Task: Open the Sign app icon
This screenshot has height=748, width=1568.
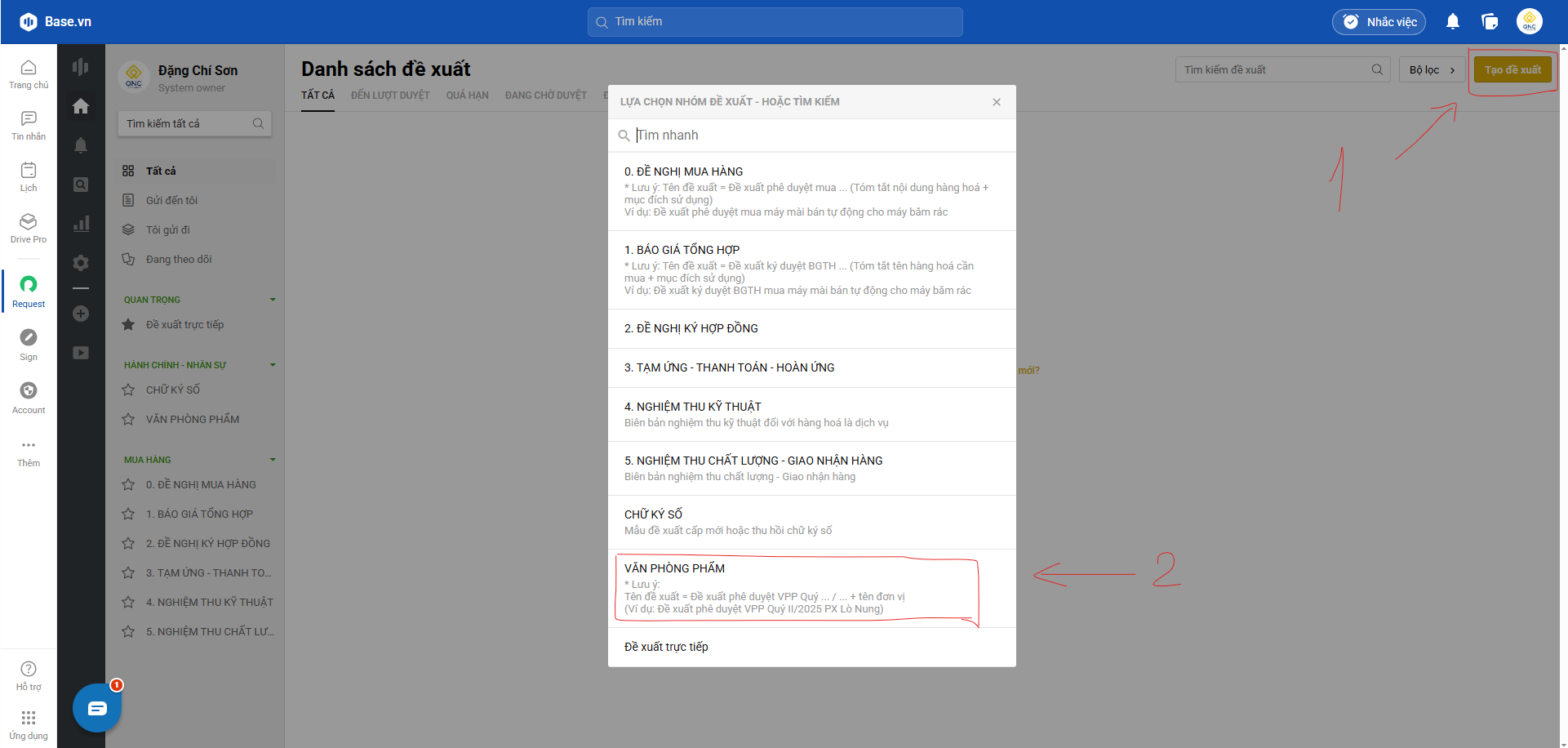Action: (x=29, y=344)
